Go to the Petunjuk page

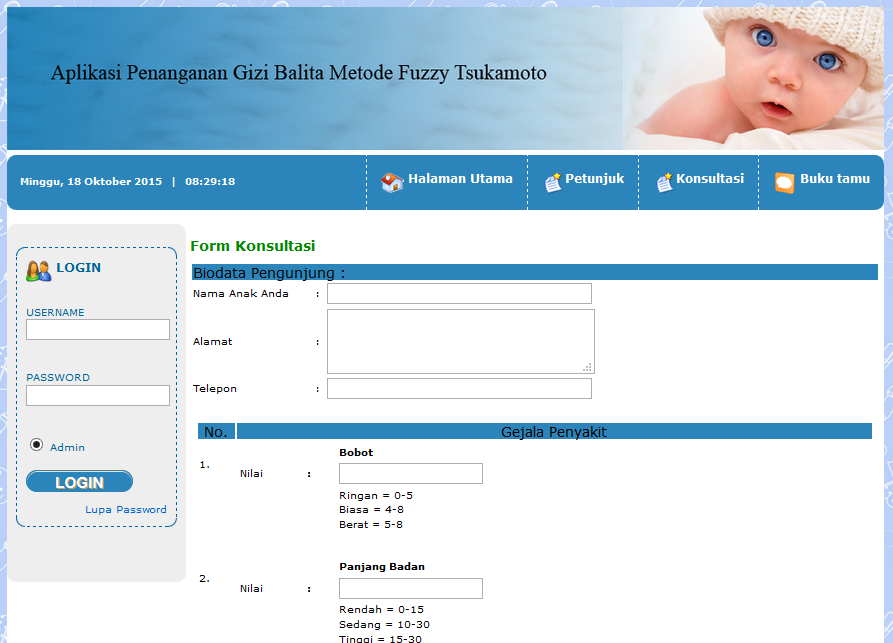(595, 179)
